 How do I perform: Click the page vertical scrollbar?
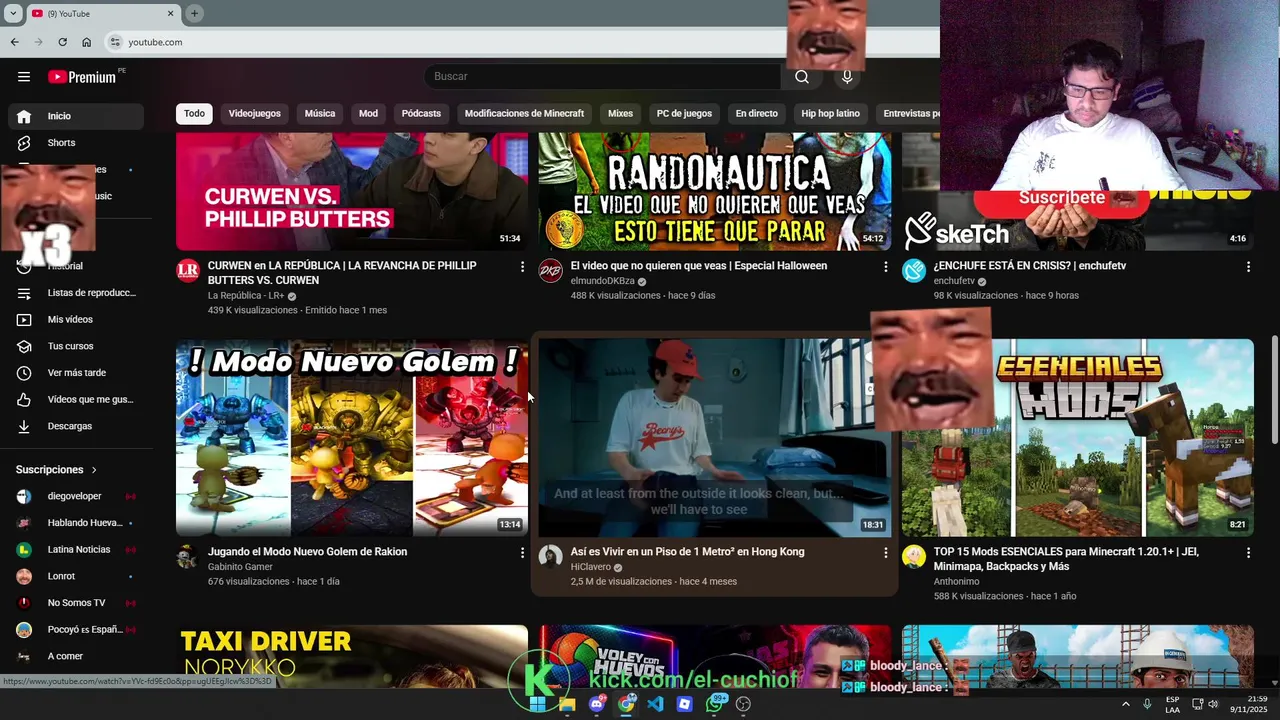(x=1274, y=390)
